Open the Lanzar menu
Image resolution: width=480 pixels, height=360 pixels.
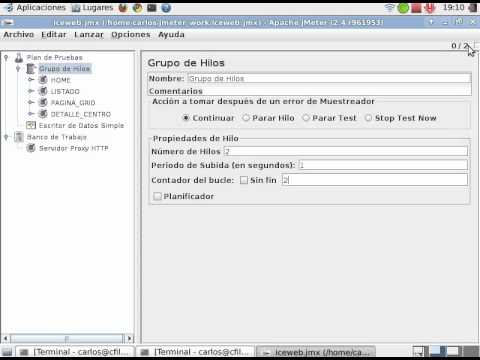click(89, 35)
